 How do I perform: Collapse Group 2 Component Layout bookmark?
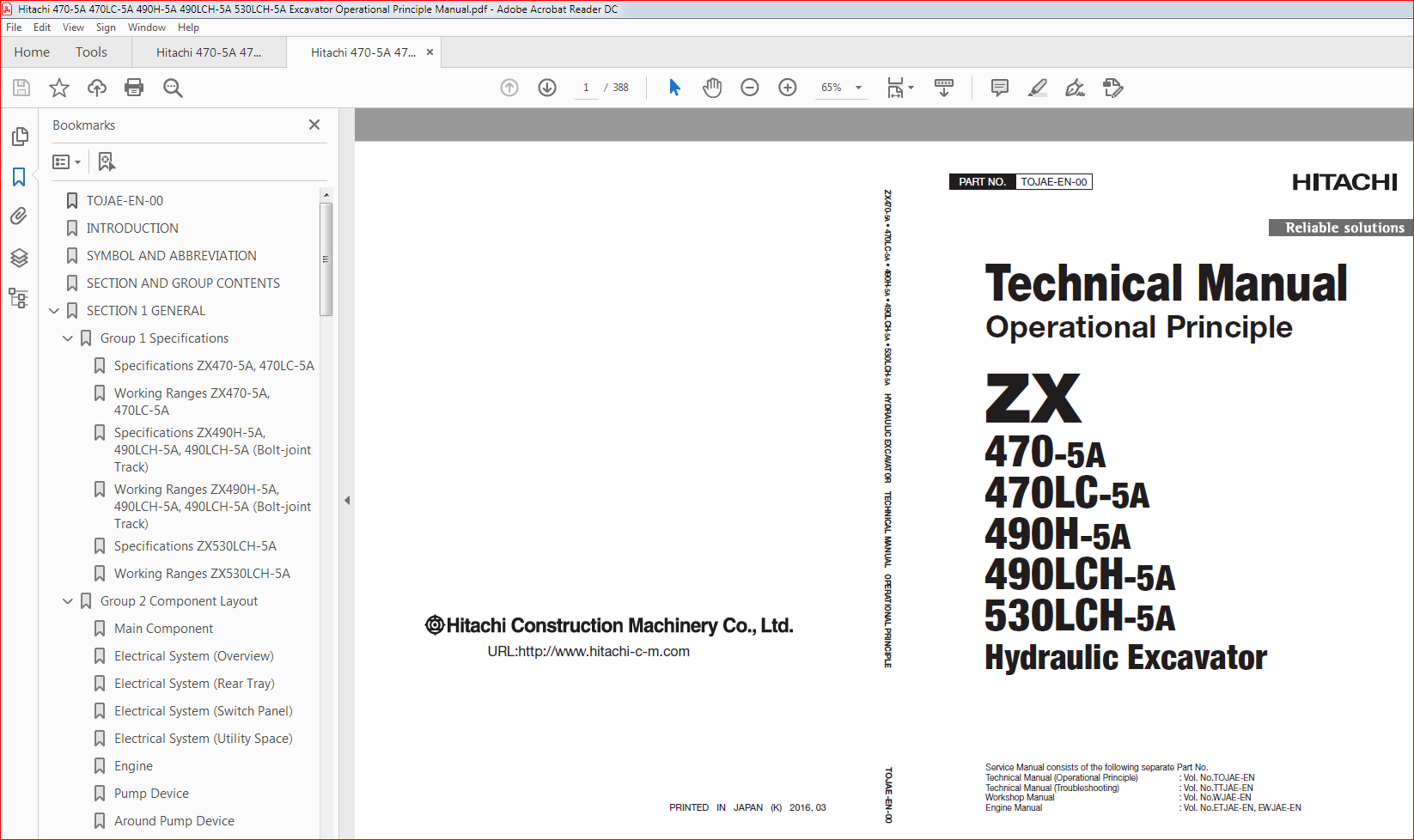point(68,601)
